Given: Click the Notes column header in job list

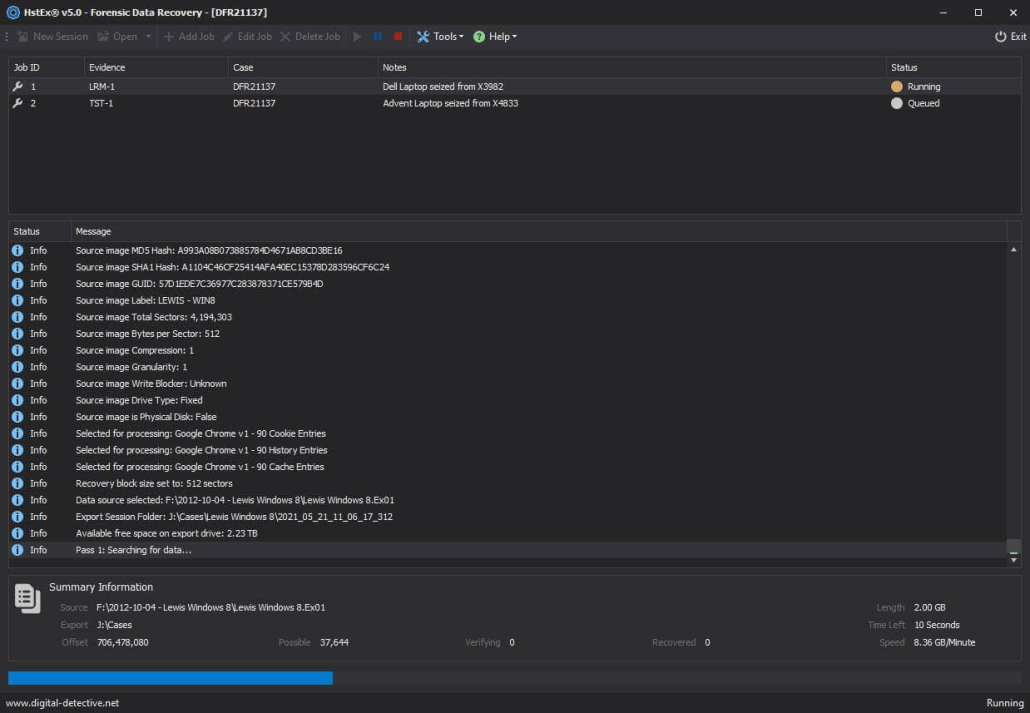Looking at the screenshot, I should [394, 67].
